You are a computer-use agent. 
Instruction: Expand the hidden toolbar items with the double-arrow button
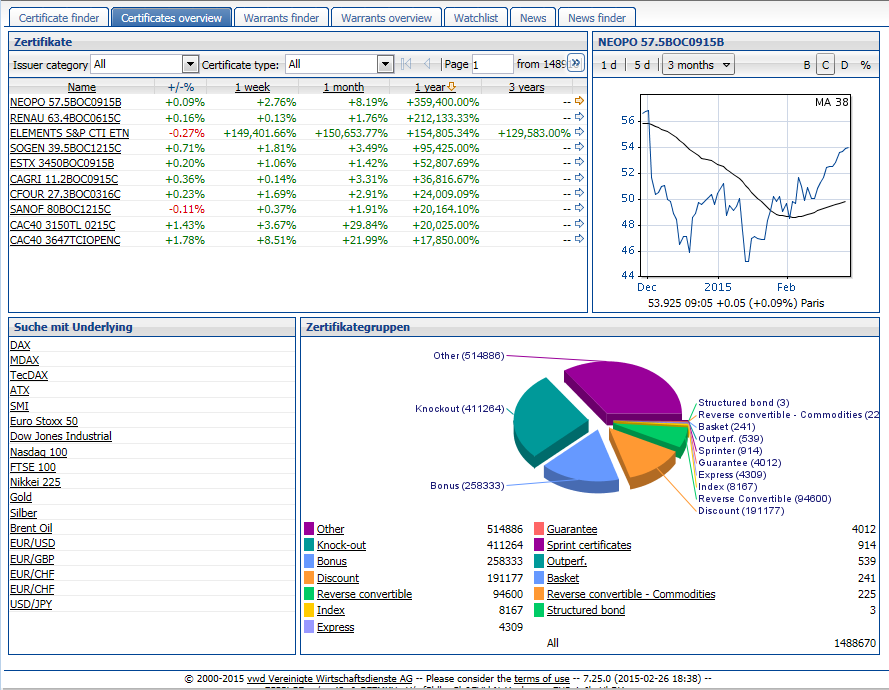[575, 64]
